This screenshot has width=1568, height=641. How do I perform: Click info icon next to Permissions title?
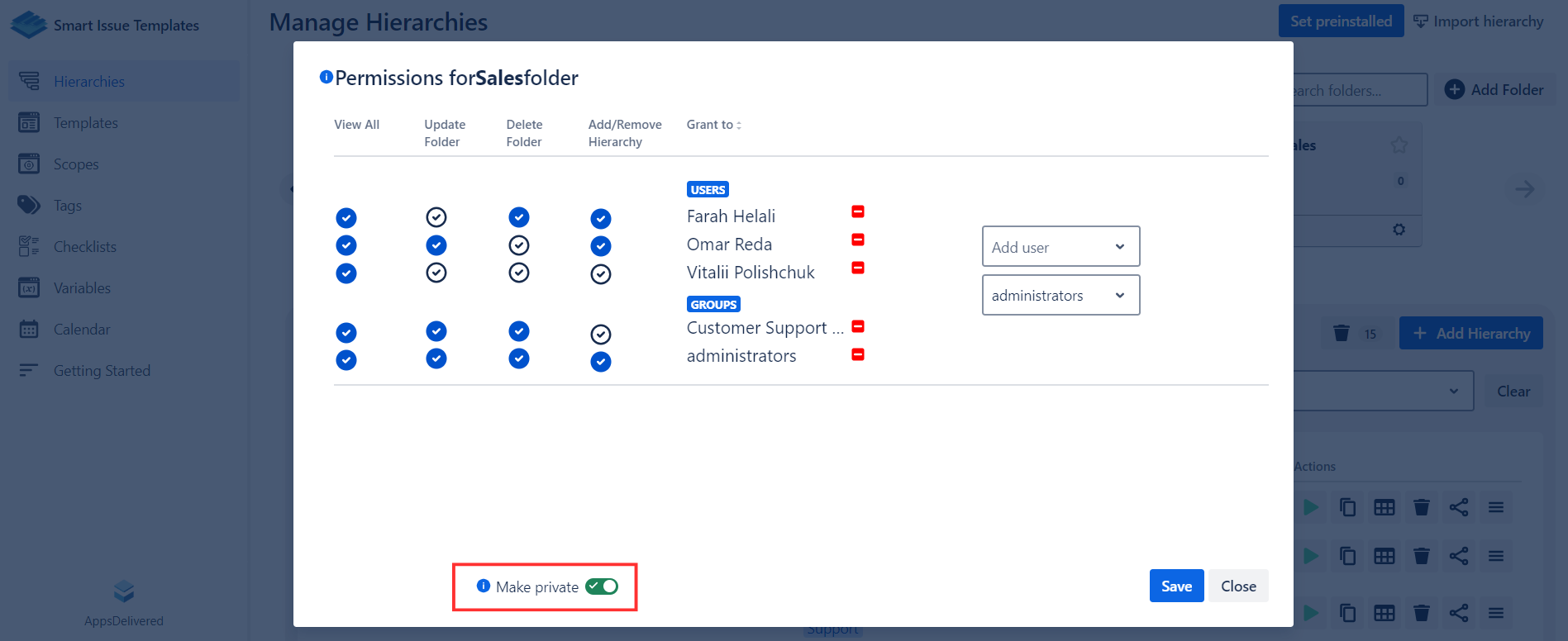tap(326, 78)
